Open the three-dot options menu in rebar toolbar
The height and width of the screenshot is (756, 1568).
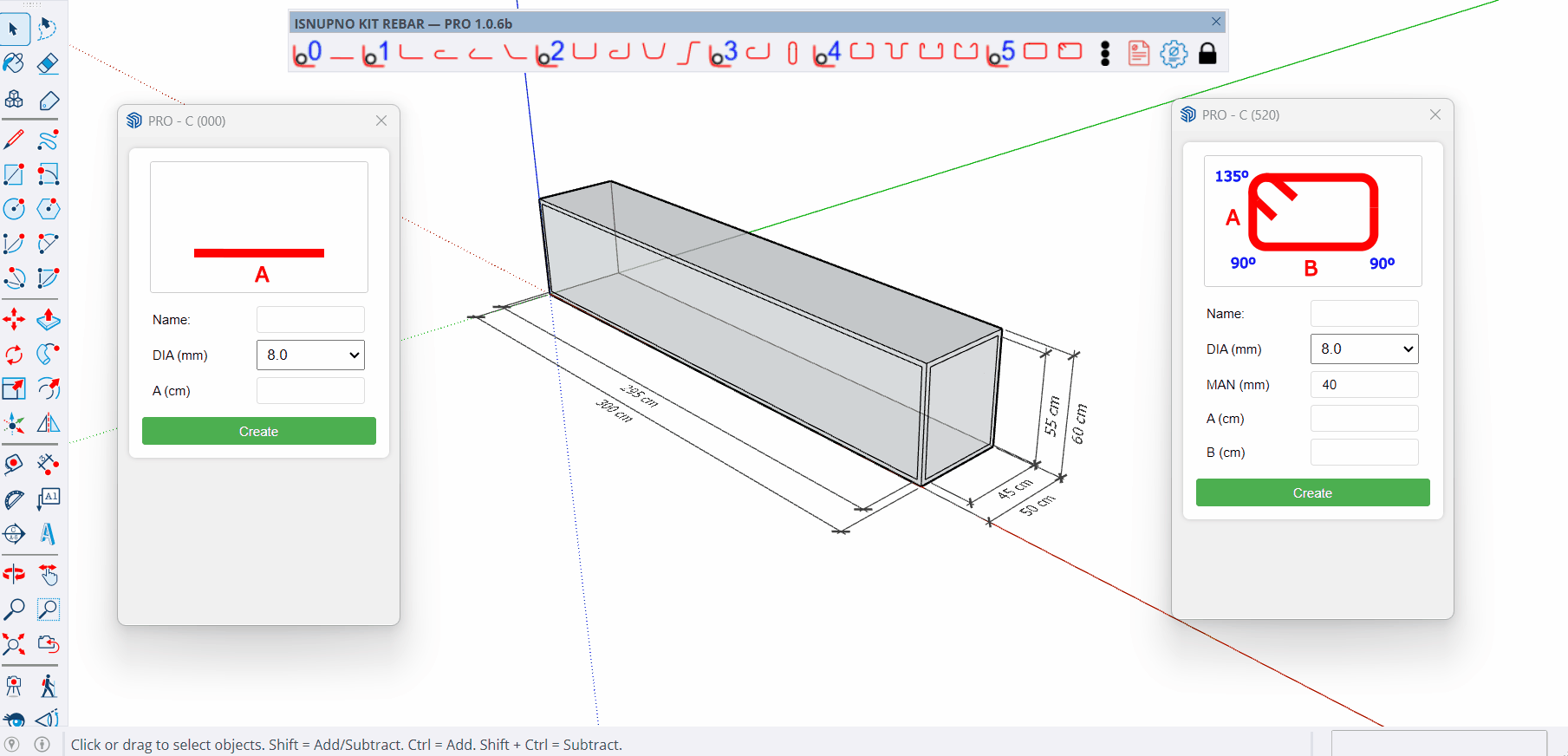click(1105, 54)
